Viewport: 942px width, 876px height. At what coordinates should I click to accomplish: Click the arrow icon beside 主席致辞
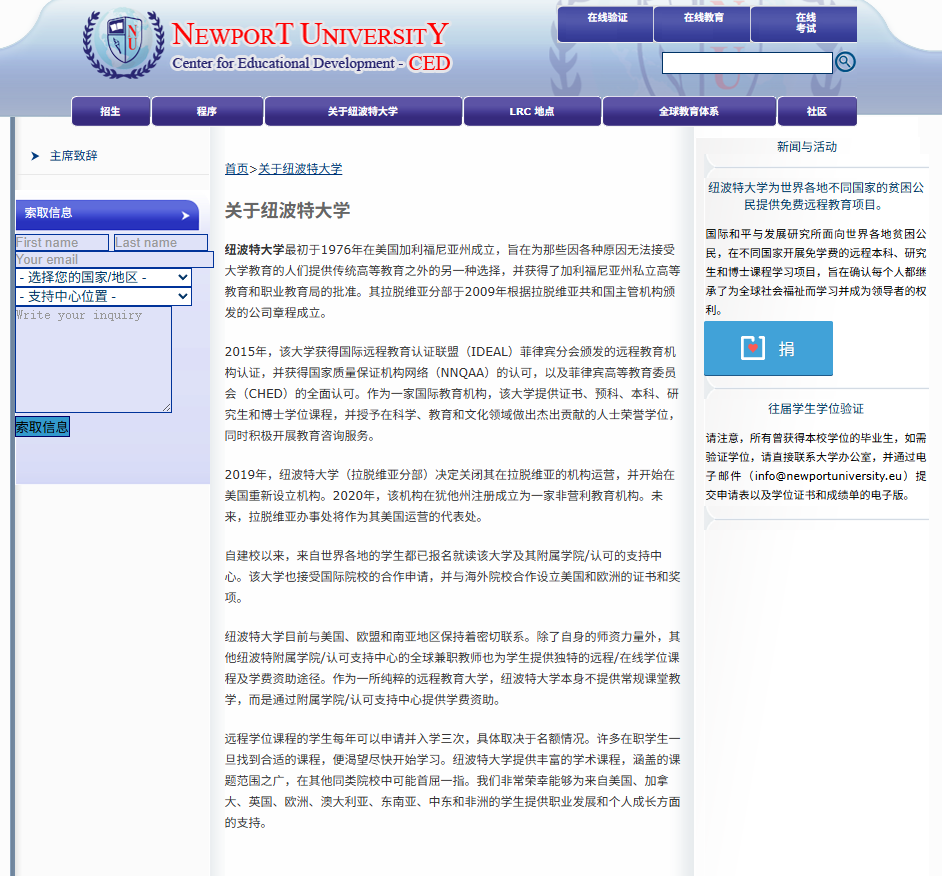35,156
